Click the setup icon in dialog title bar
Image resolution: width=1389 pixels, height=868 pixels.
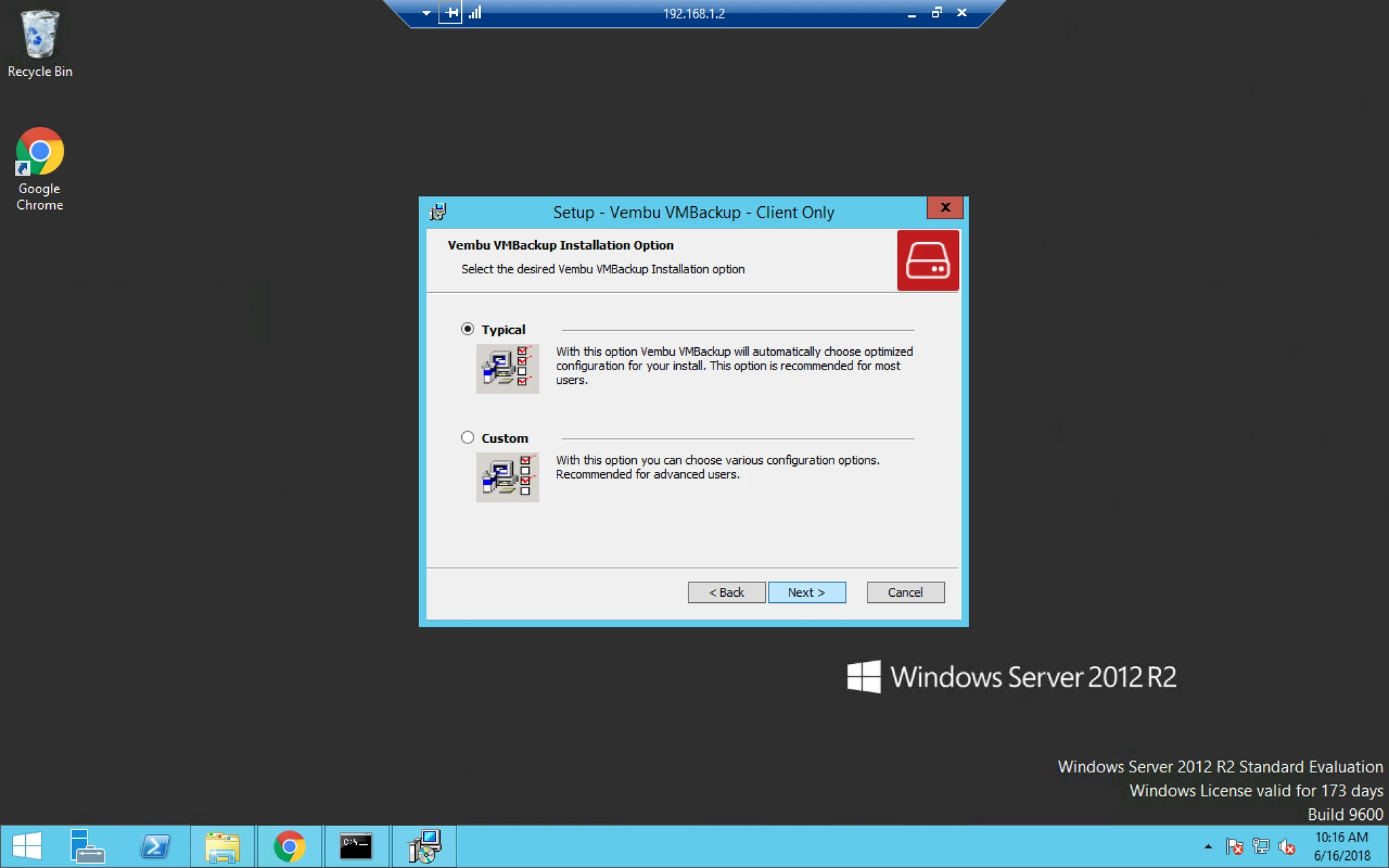tap(437, 212)
